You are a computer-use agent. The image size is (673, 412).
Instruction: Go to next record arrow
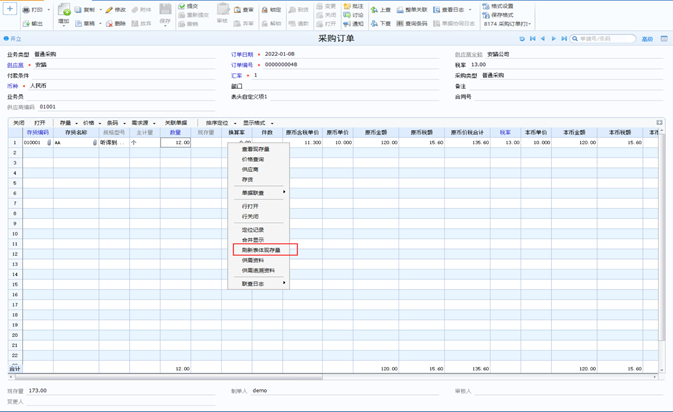pos(553,39)
